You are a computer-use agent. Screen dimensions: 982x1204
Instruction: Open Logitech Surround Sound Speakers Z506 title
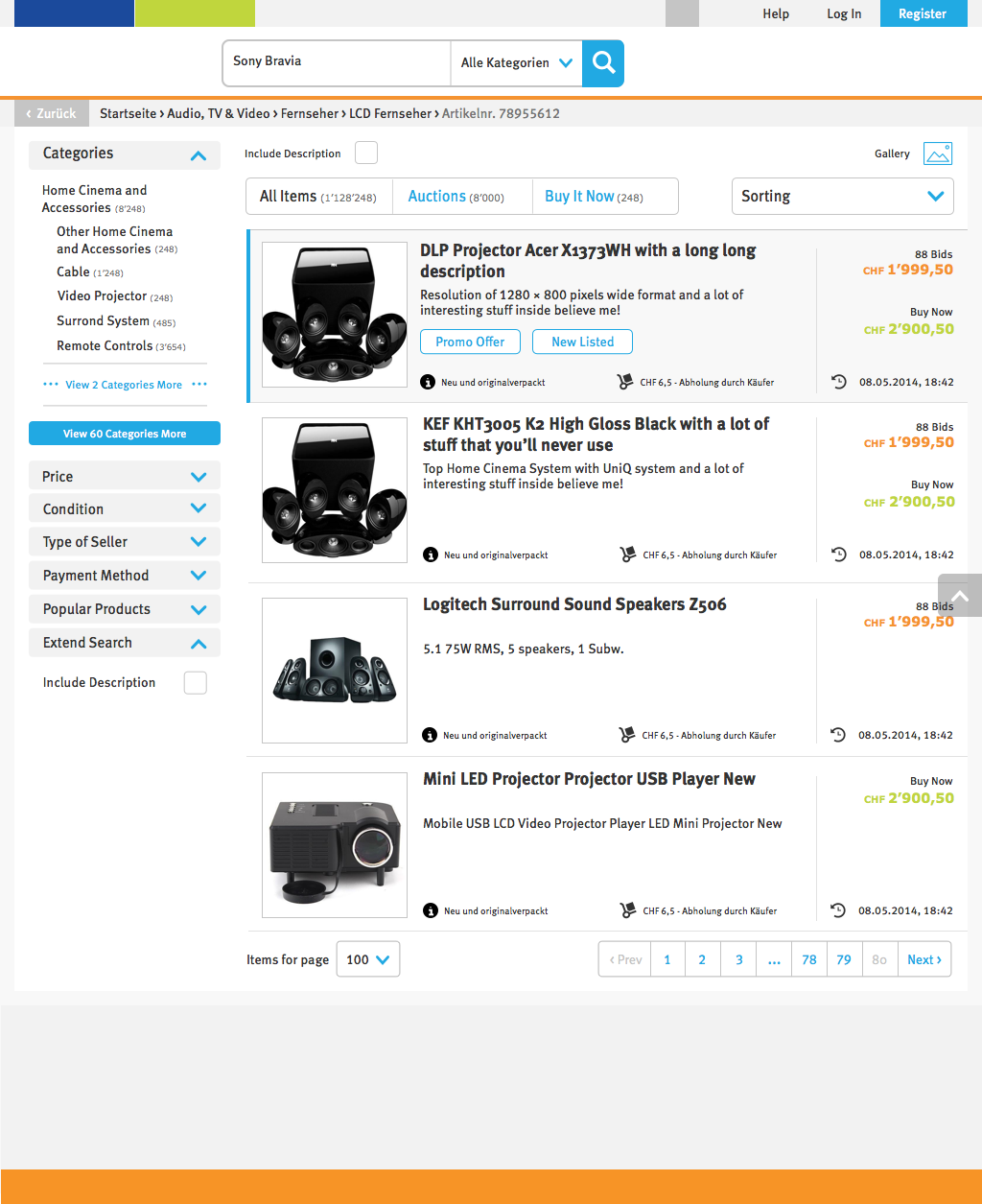coord(574,604)
